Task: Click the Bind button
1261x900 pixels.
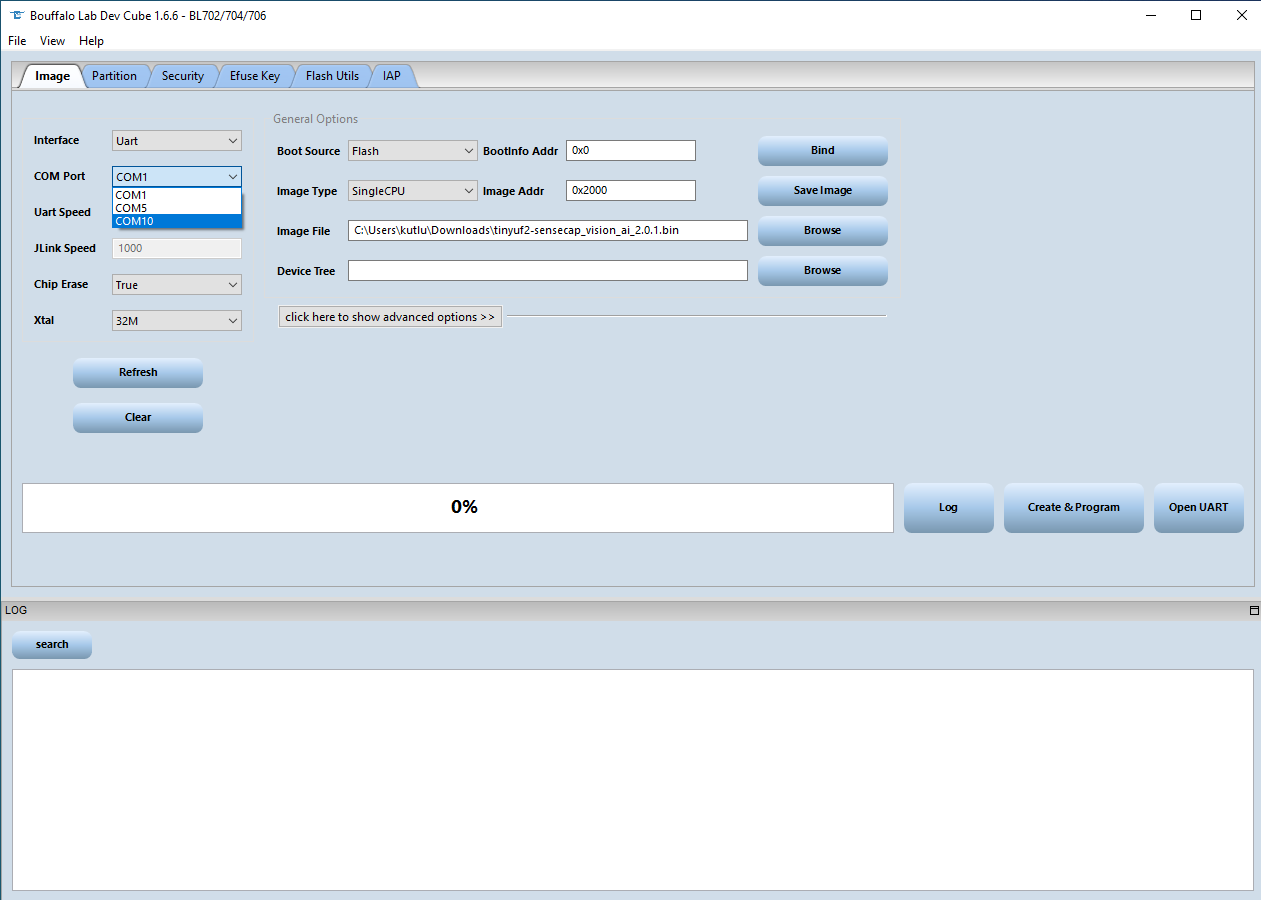Action: pos(822,150)
